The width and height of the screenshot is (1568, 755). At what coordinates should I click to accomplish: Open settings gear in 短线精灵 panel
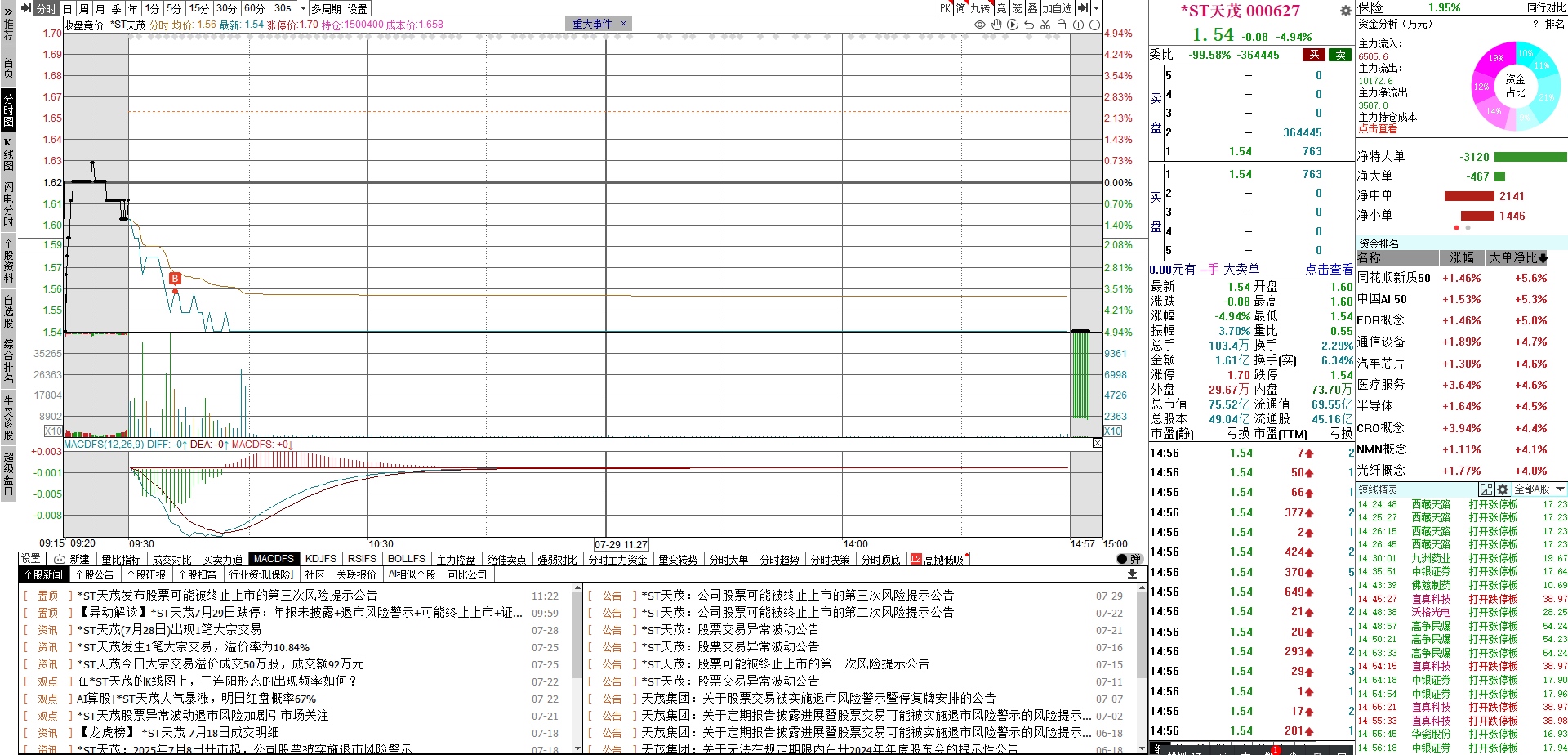(x=1503, y=489)
